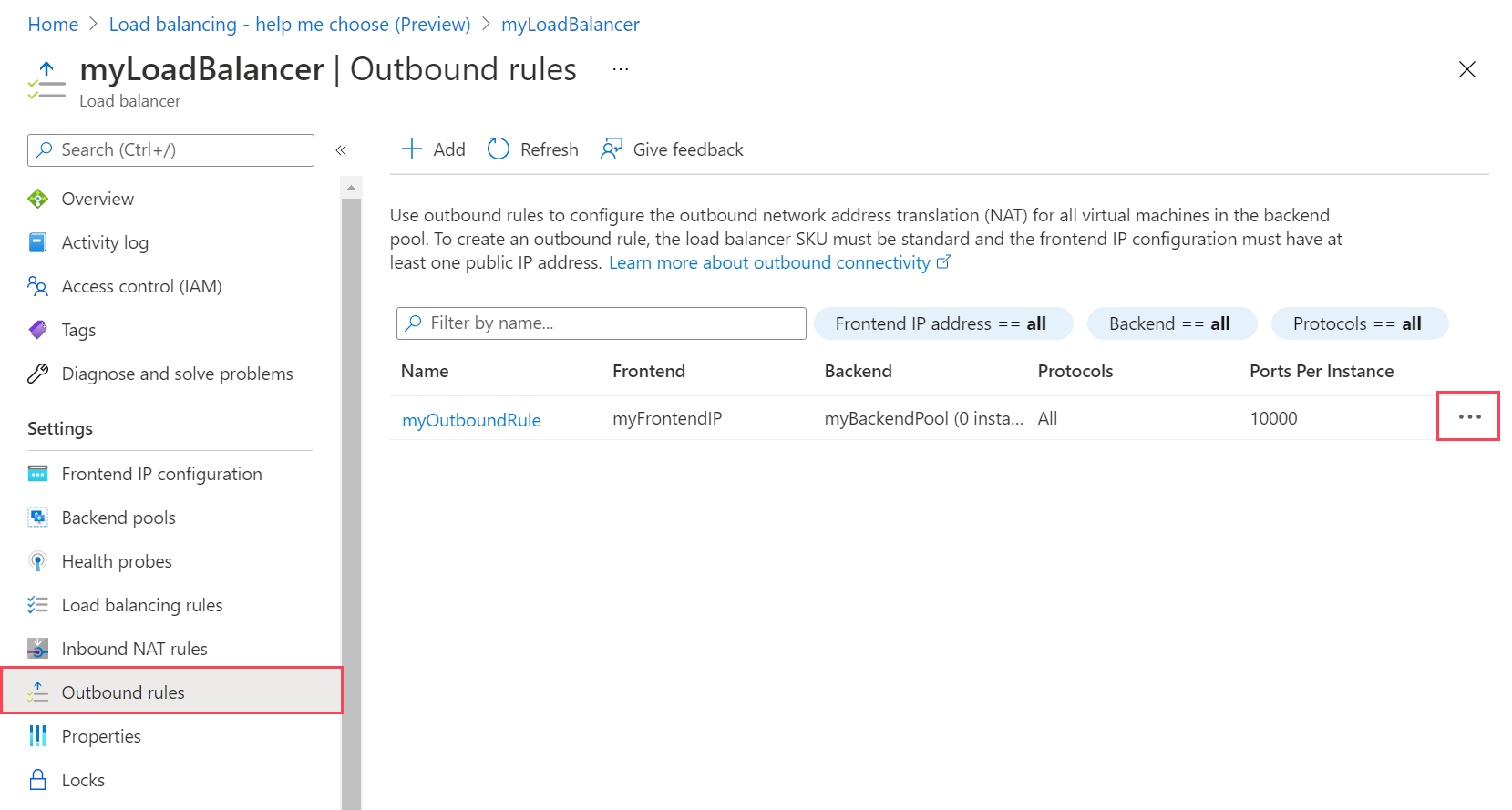Click the Access control people icon
The image size is (1512, 810).
(x=37, y=286)
